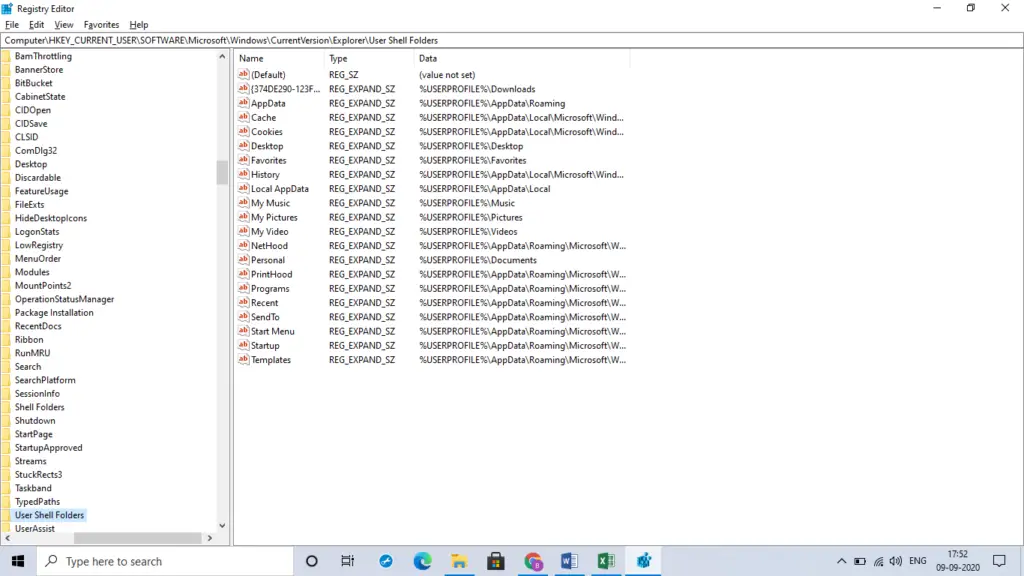Image resolution: width=1024 pixels, height=576 pixels.
Task: Select the HideDesktopIcons key
Action: coord(51,218)
